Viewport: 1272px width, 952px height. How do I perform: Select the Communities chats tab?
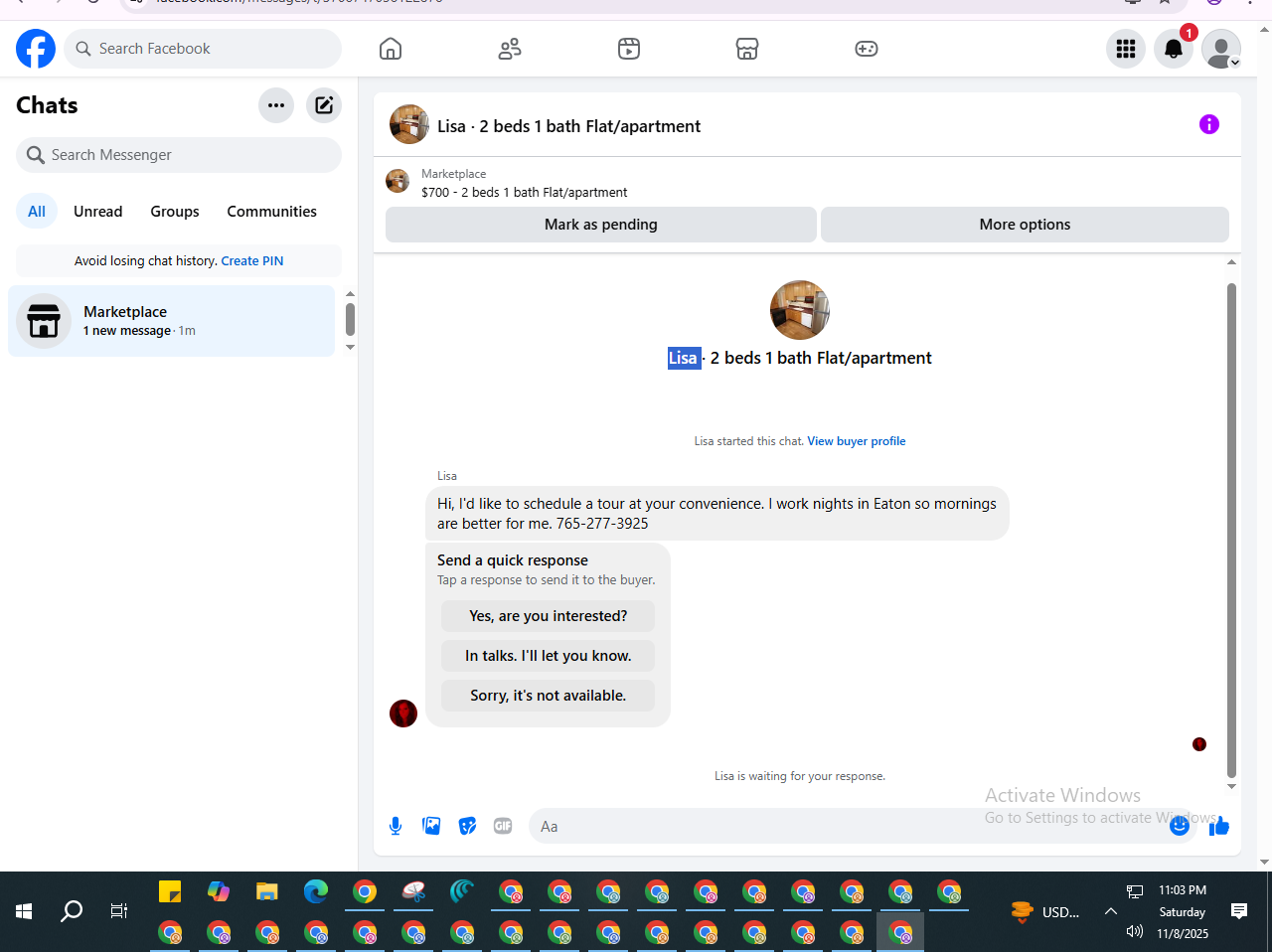[x=272, y=212]
